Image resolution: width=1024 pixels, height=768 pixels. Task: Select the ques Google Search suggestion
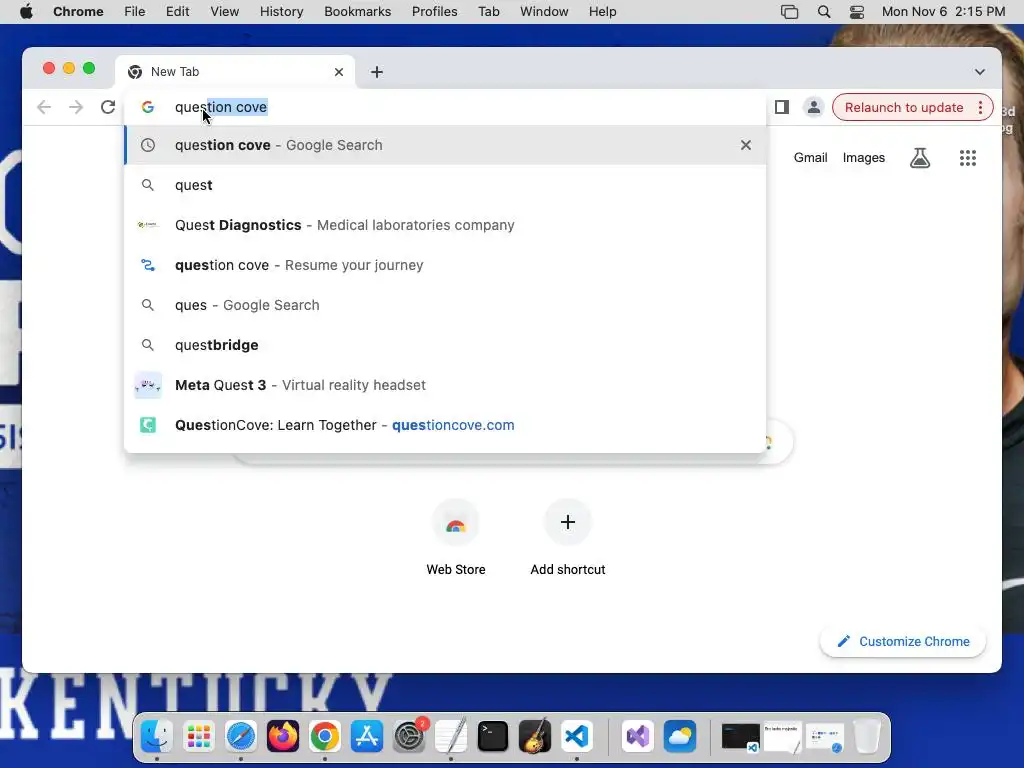click(x=445, y=305)
